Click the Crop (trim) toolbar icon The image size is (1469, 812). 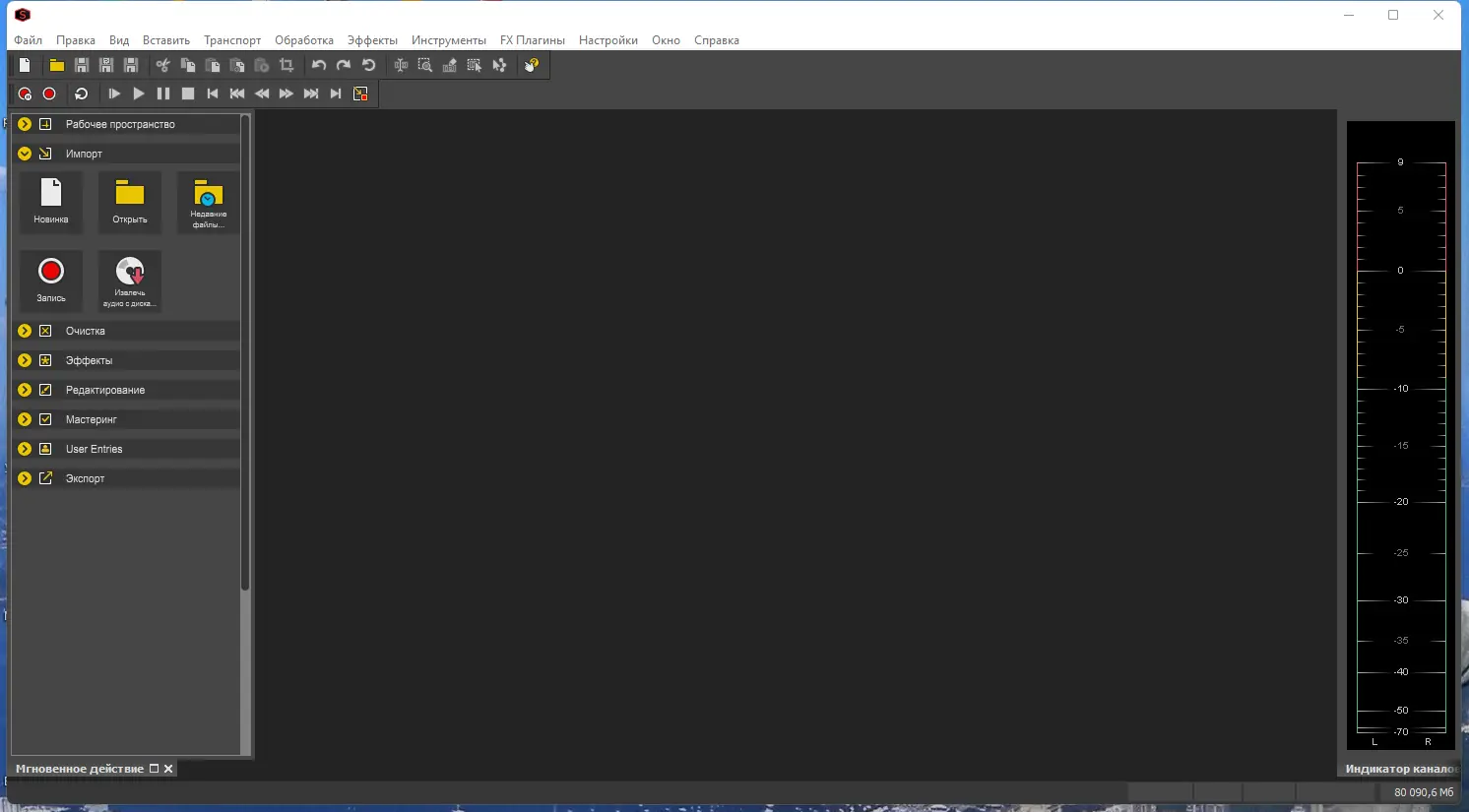[287, 65]
